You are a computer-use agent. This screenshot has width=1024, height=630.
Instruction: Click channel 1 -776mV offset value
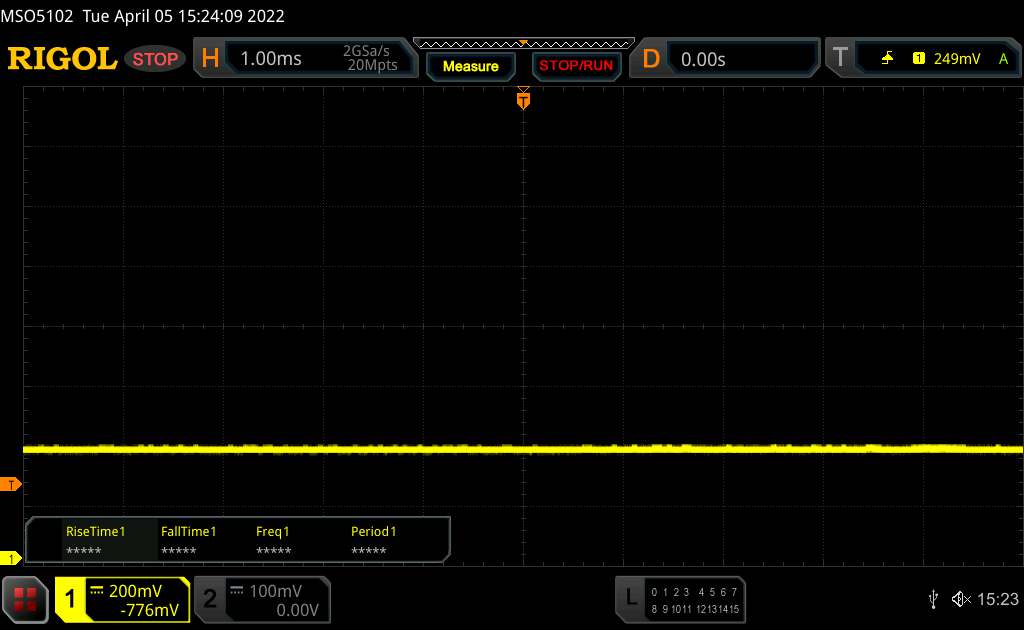tap(150, 610)
